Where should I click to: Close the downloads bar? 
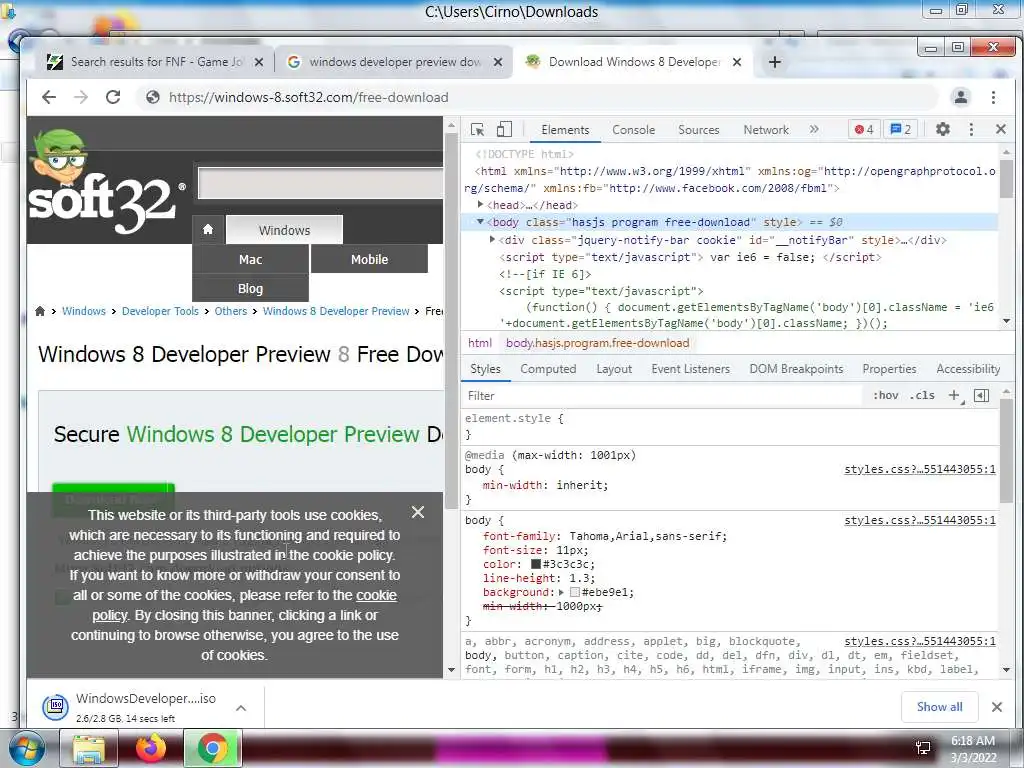997,707
